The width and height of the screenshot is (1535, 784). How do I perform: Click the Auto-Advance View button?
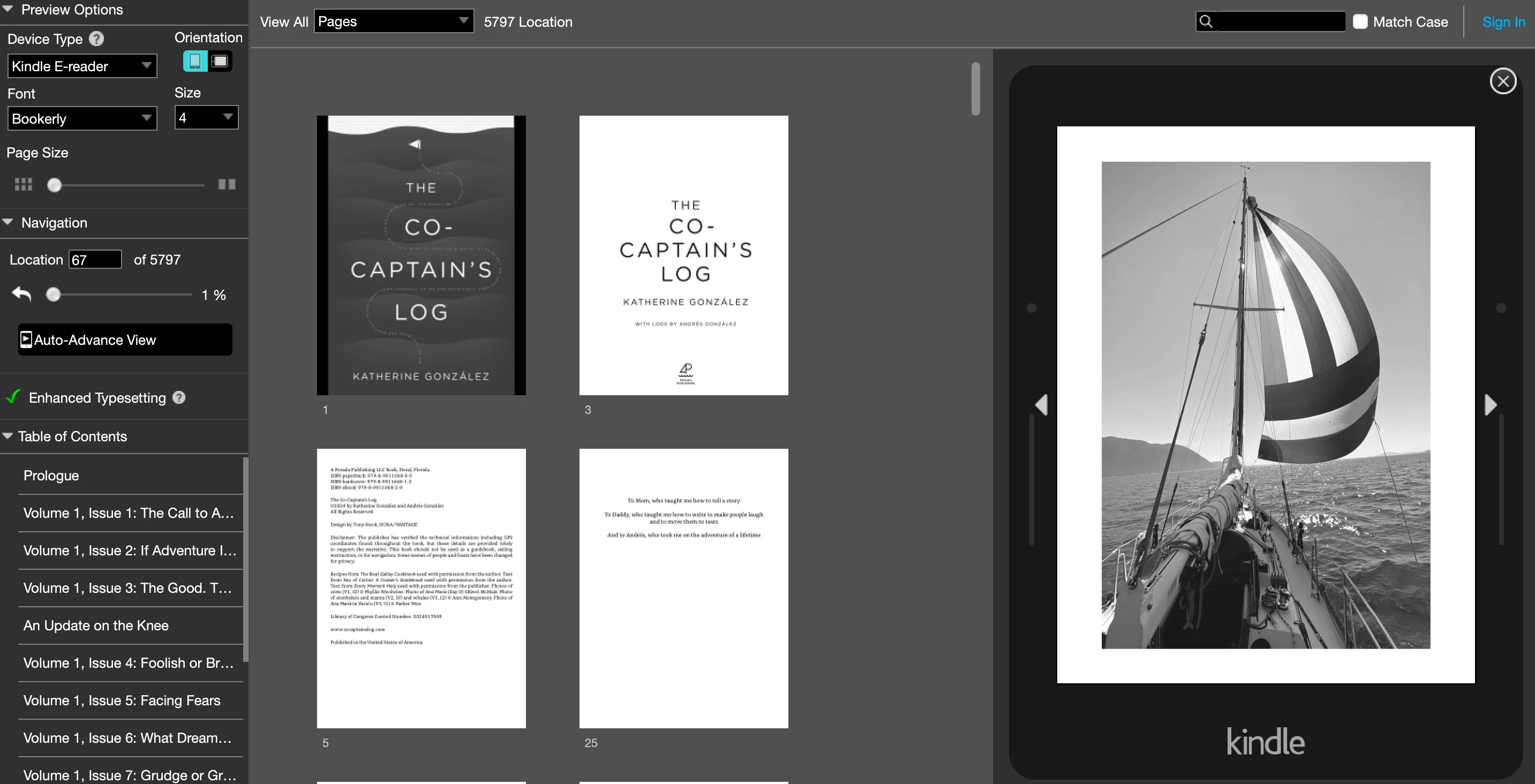pos(125,340)
